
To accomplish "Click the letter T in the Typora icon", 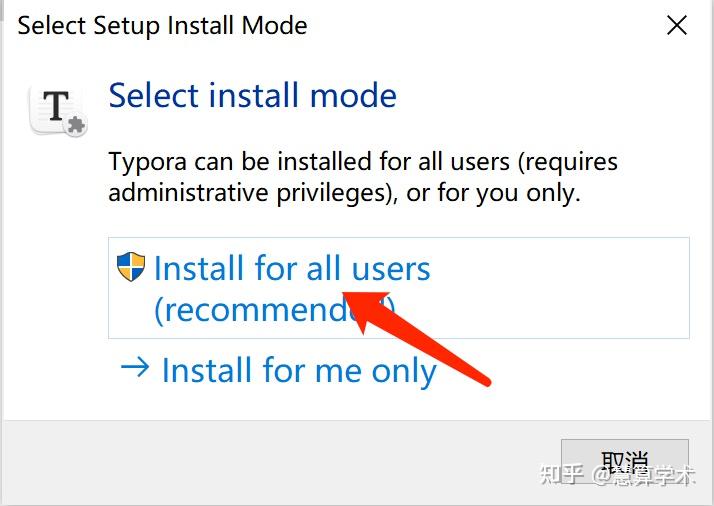I will pyautogui.click(x=56, y=105).
